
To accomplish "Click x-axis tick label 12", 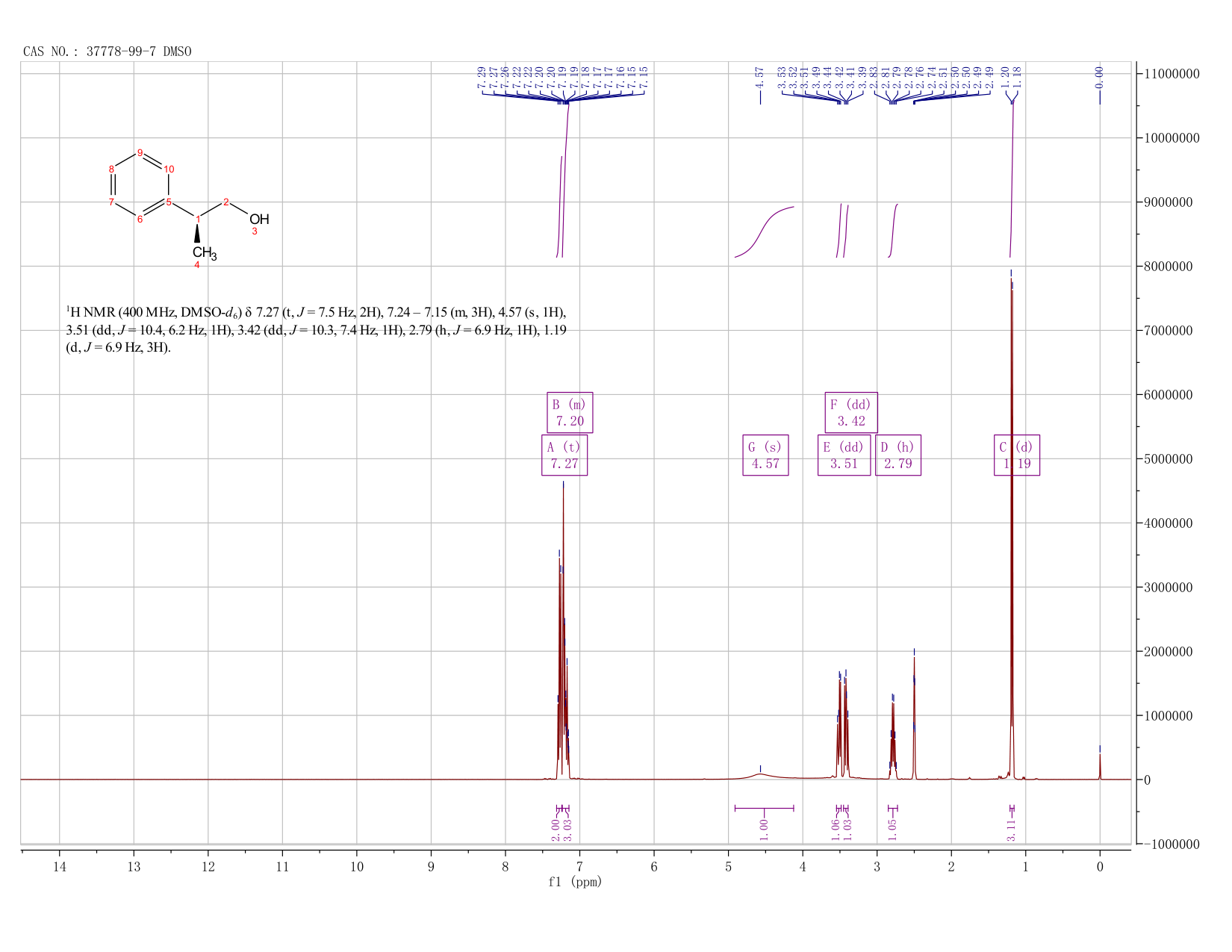I will (x=208, y=866).
